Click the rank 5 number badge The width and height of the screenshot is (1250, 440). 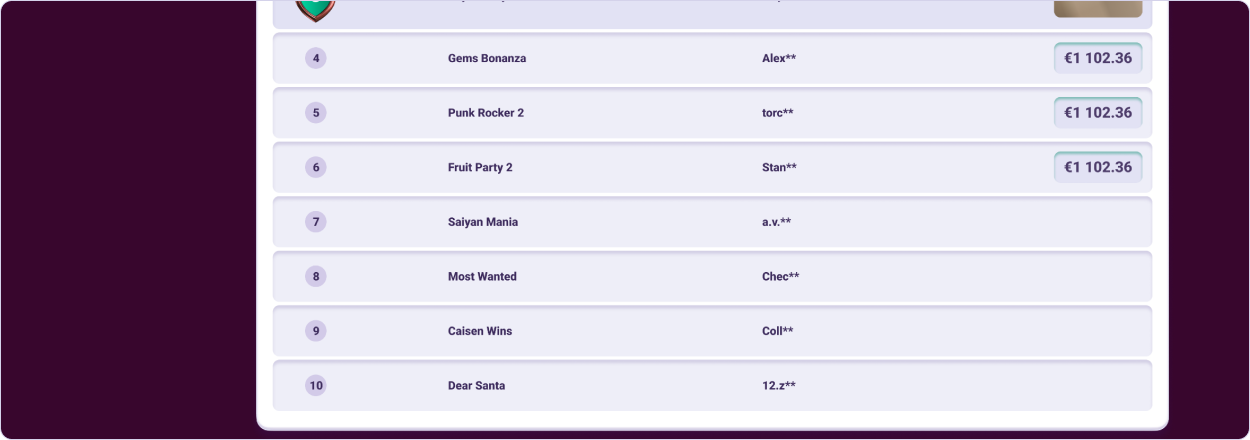tap(316, 113)
